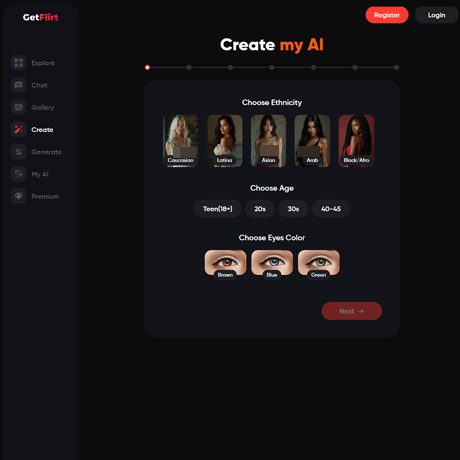The width and height of the screenshot is (460, 460).
Task: Click the Next button
Action: pos(352,311)
